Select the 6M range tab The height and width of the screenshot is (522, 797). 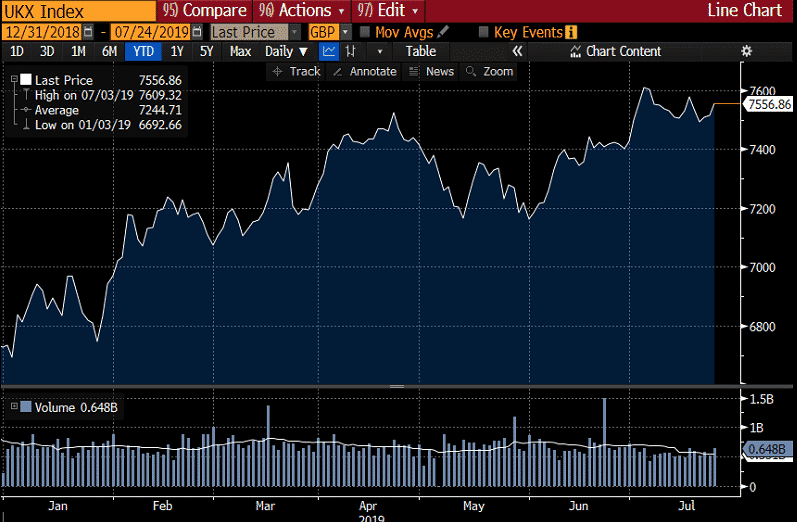[109, 51]
